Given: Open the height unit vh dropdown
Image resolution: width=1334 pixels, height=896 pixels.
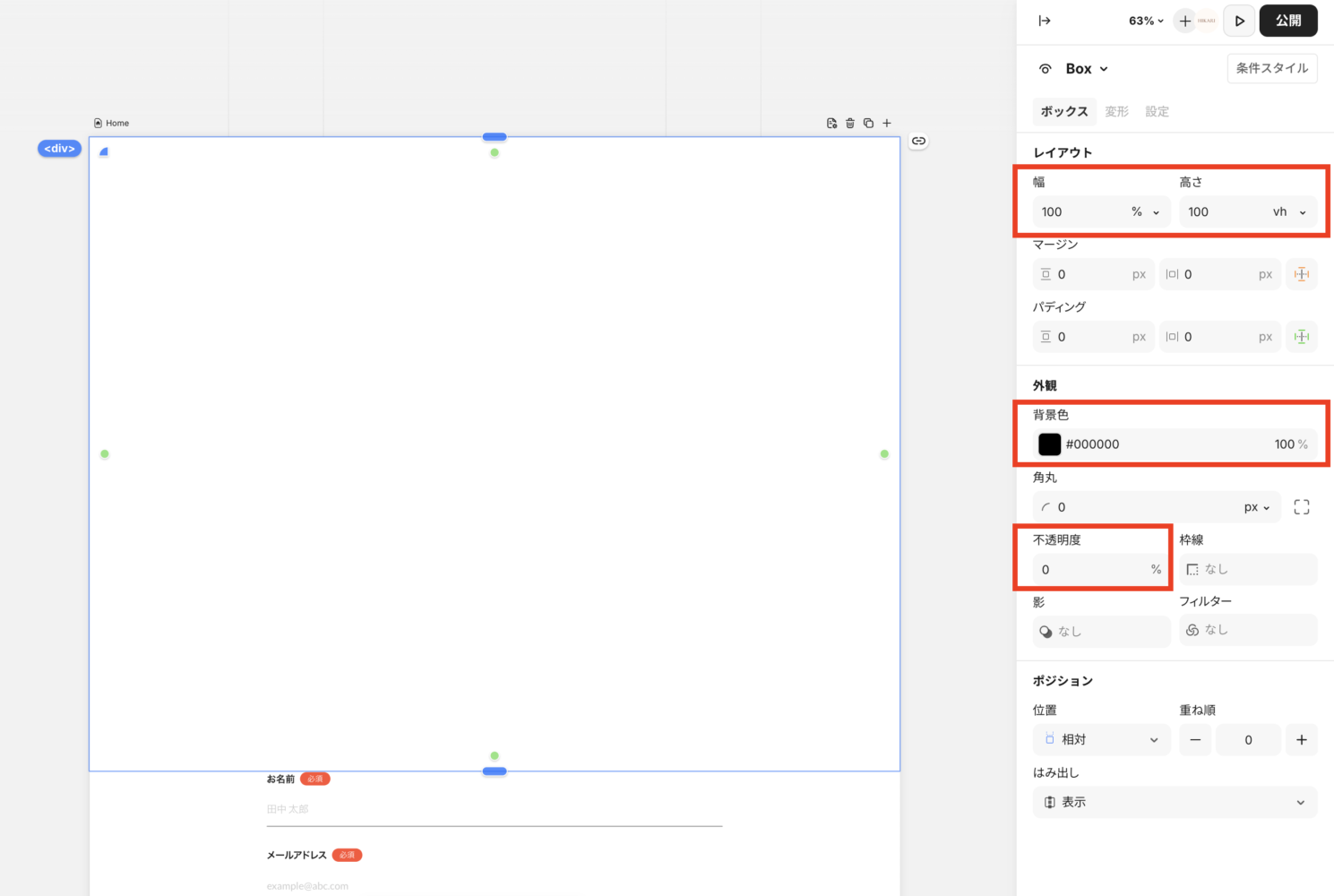Looking at the screenshot, I should point(1289,212).
